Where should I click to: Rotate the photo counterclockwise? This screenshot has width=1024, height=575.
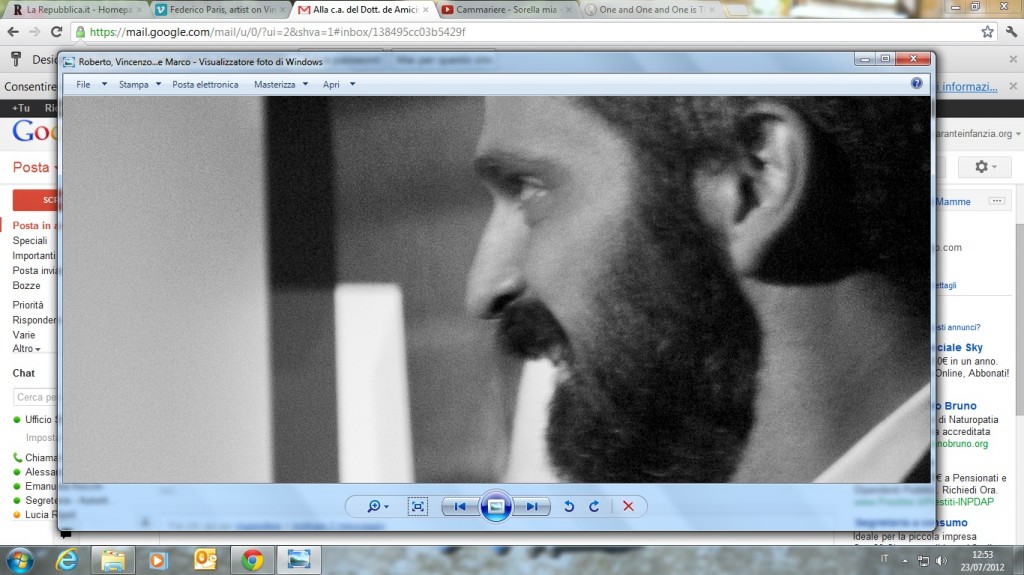569,507
